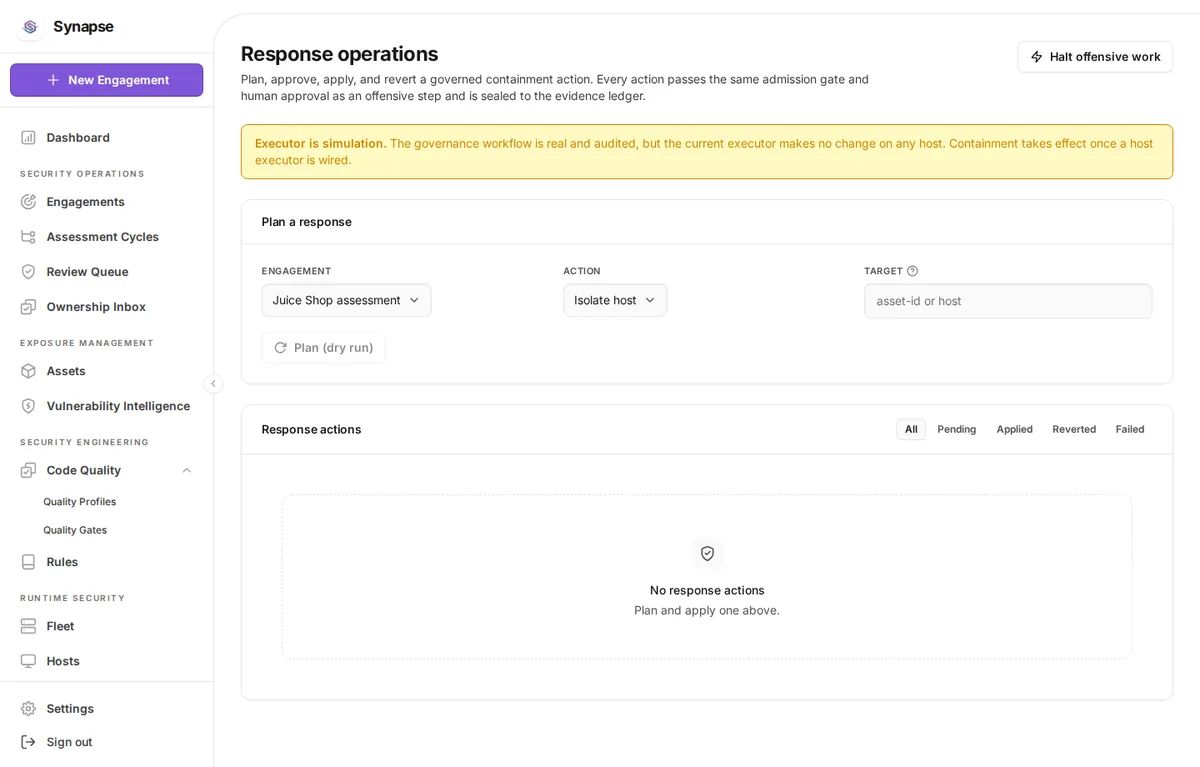Open Assessment Cycles
Viewport: 1200px width, 767px height.
point(107,237)
